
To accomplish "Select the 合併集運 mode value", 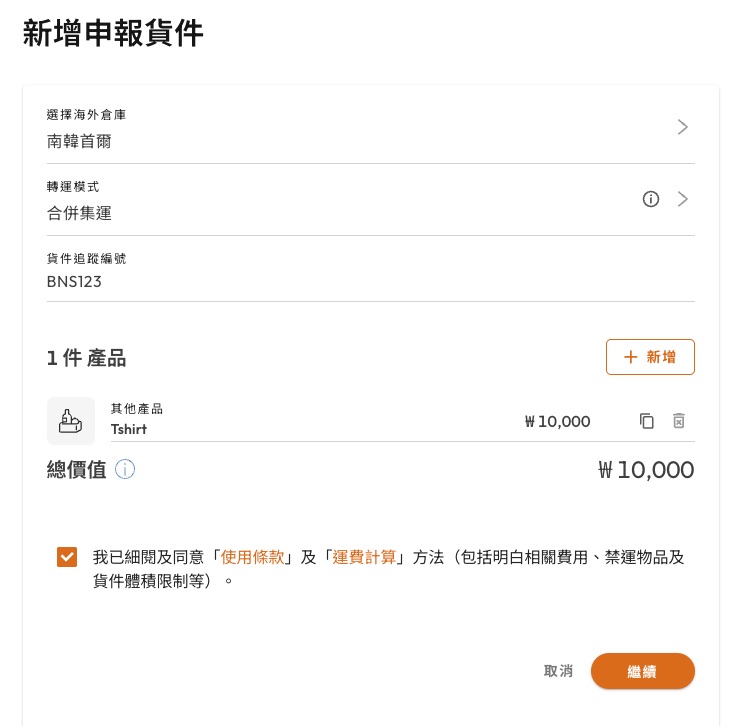I will coord(79,213).
